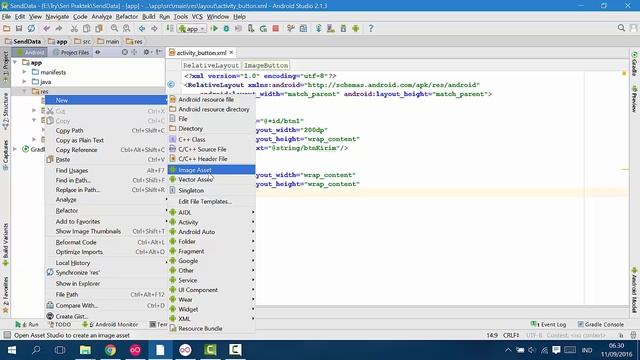Viewport: 640px width, 360px height.
Task: Open the AIDL submenu
Action: coord(211,212)
